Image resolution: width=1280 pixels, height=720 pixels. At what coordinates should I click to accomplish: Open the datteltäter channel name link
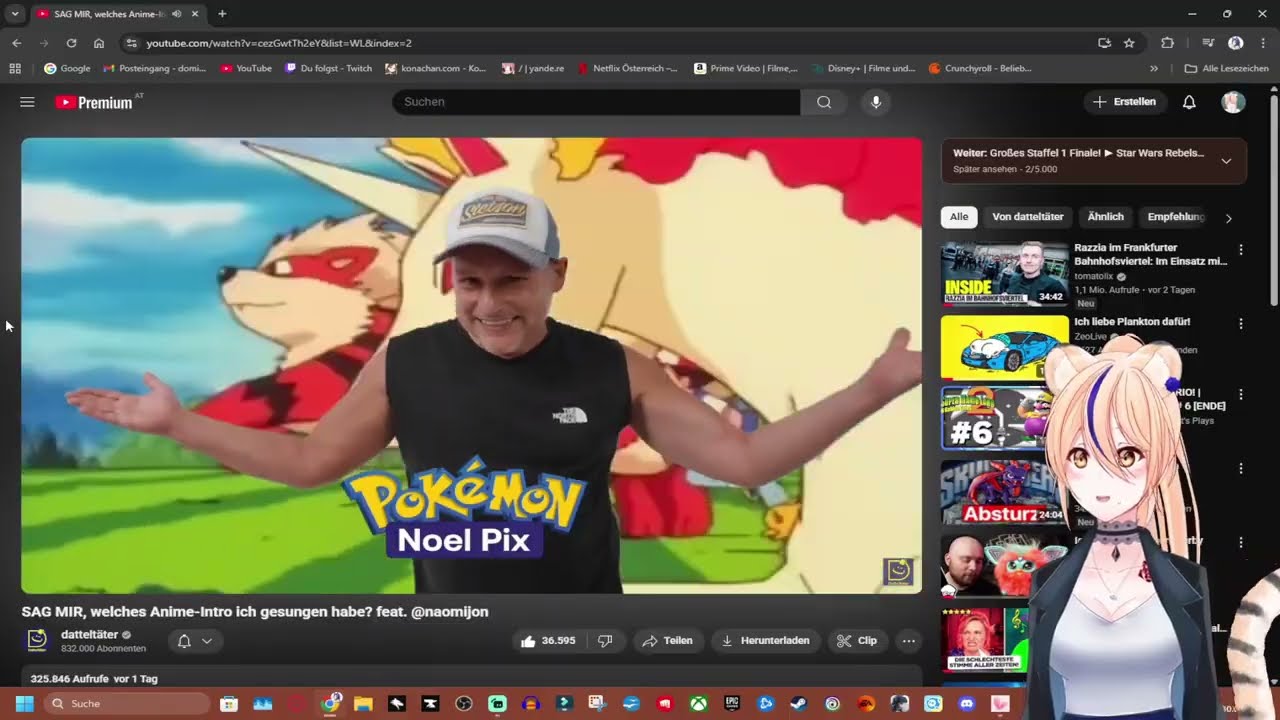90,635
